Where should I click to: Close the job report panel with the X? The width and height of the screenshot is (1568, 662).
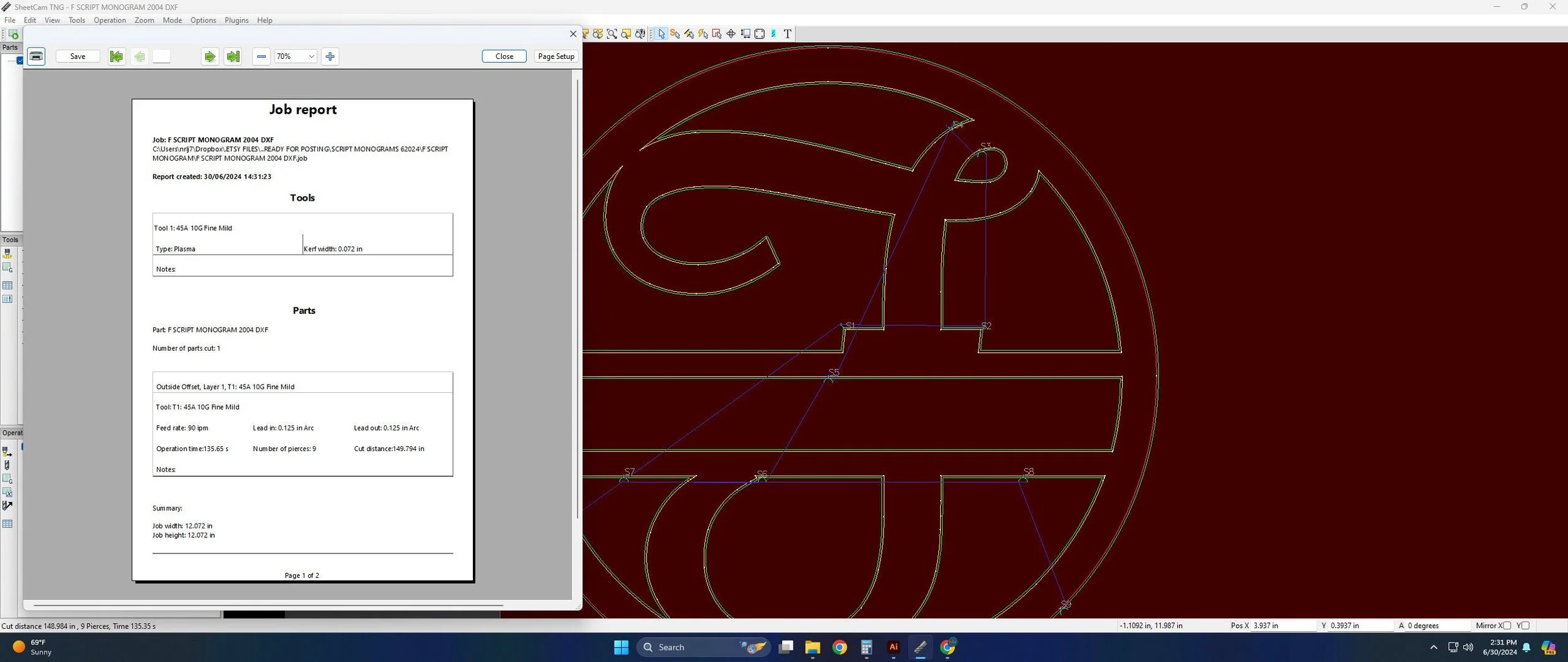point(573,34)
